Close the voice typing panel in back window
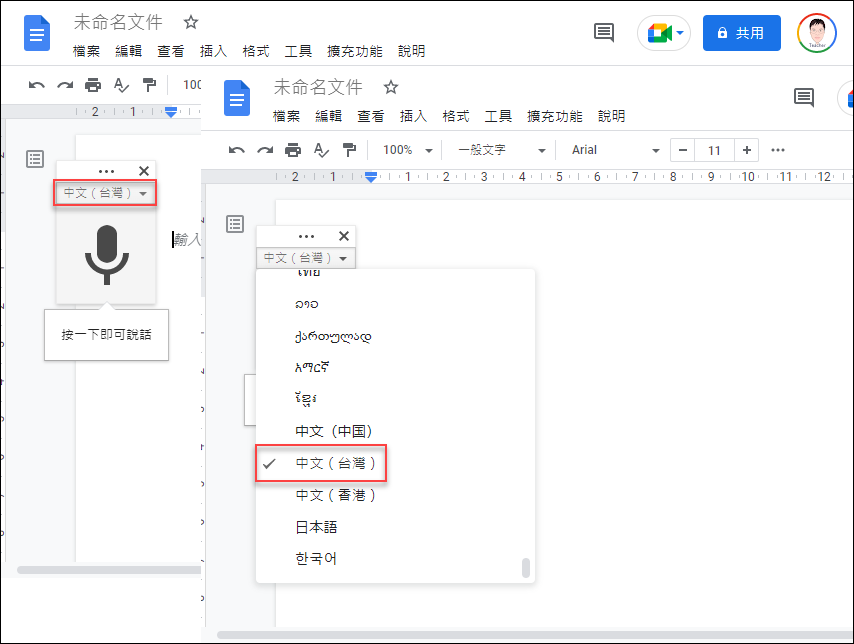The height and width of the screenshot is (644, 854). [x=144, y=171]
